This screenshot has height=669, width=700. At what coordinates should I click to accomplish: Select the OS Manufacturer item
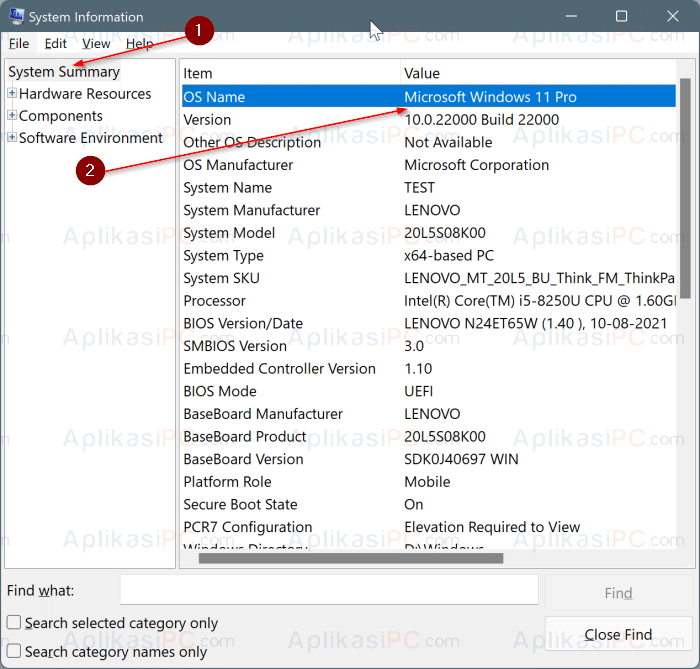point(238,165)
